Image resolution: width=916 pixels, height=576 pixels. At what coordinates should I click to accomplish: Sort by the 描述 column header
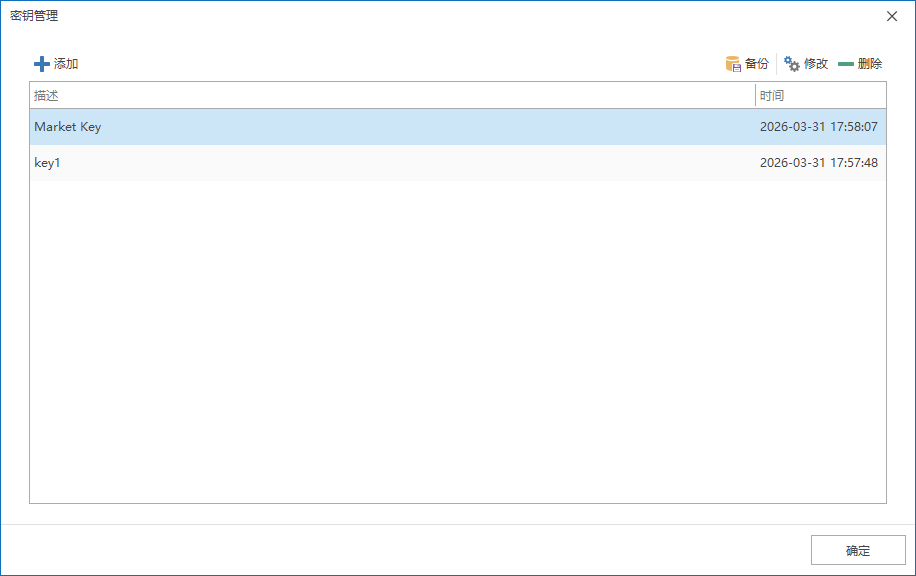point(390,96)
